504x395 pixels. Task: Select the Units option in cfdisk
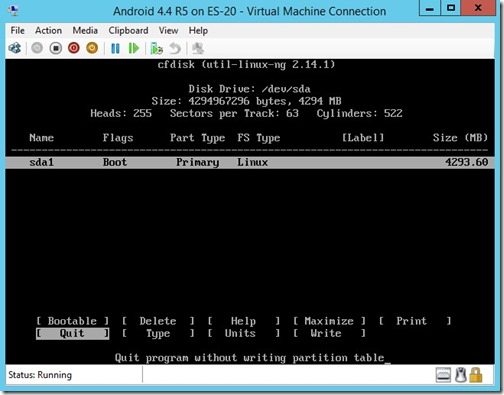(244, 333)
